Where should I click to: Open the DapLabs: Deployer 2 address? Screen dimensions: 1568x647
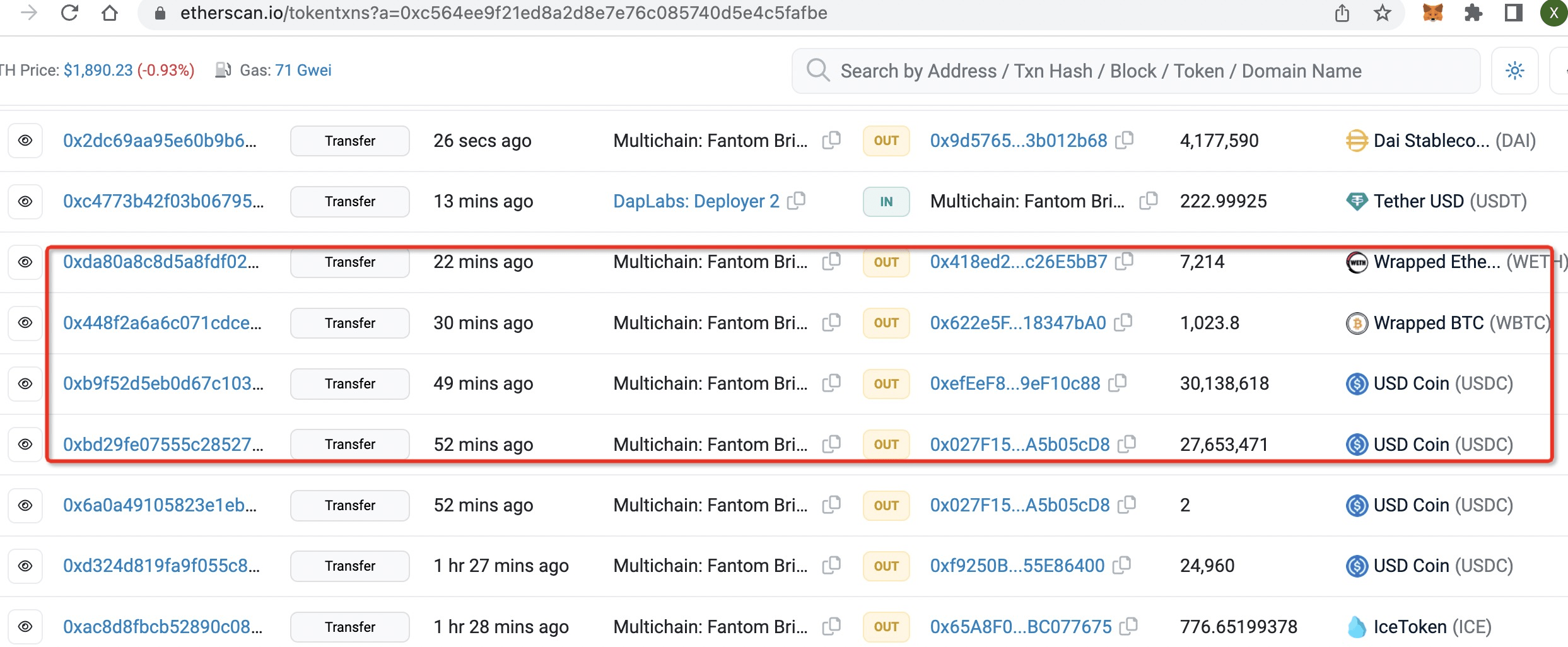[696, 201]
